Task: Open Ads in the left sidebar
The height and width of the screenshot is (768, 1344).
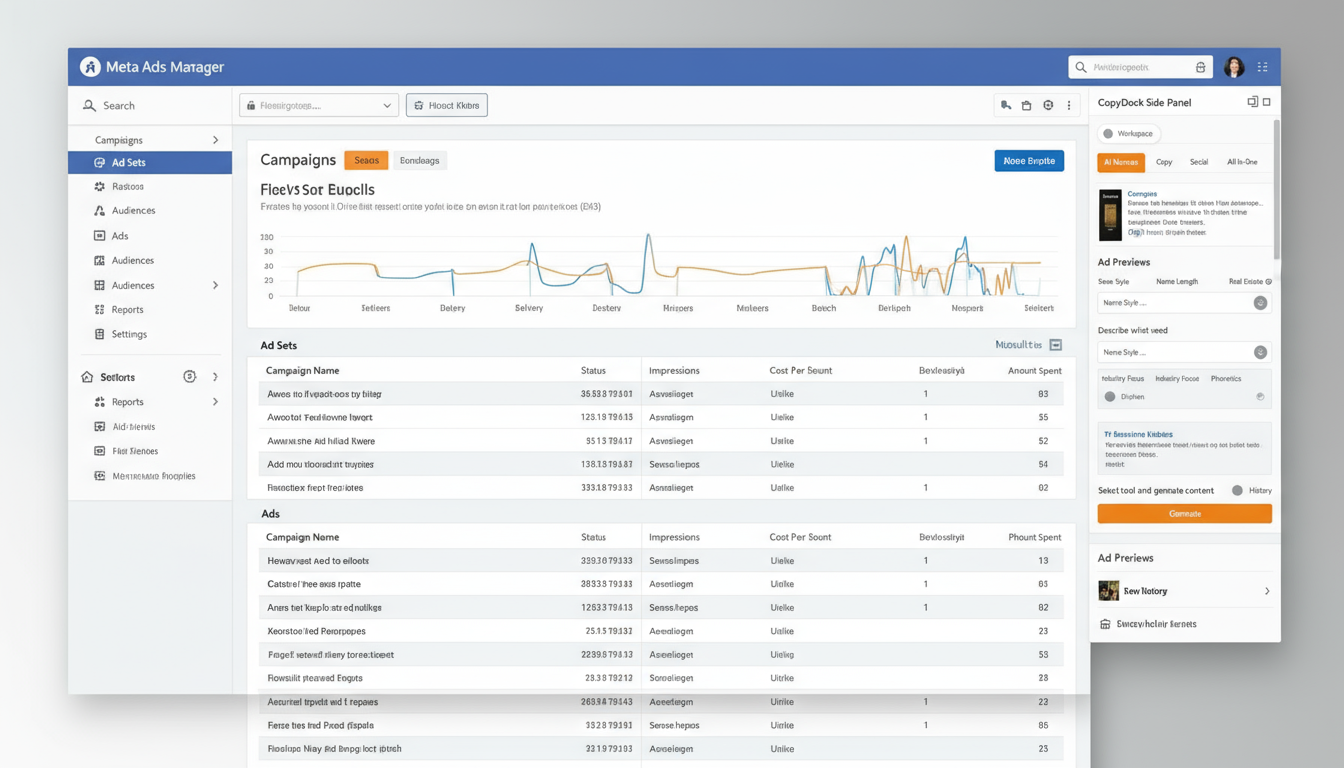Action: (x=119, y=236)
